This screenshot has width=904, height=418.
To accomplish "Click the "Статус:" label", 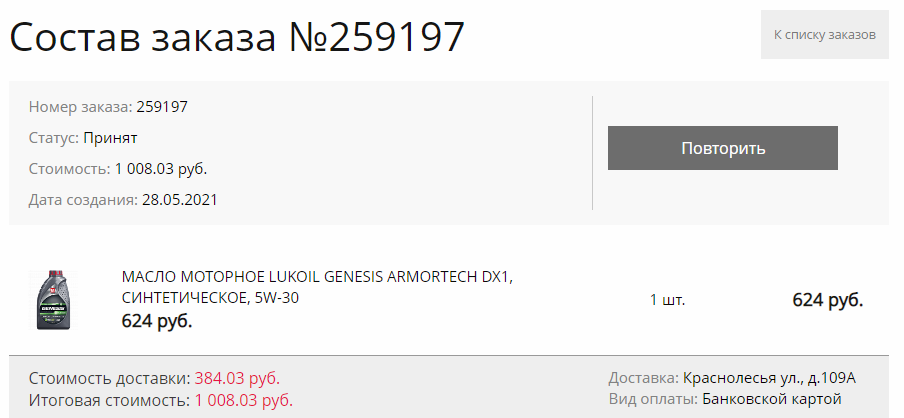I will 54,138.
